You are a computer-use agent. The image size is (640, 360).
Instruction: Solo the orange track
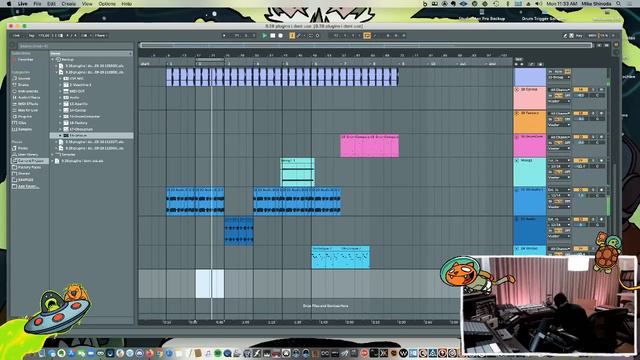click(x=594, y=113)
